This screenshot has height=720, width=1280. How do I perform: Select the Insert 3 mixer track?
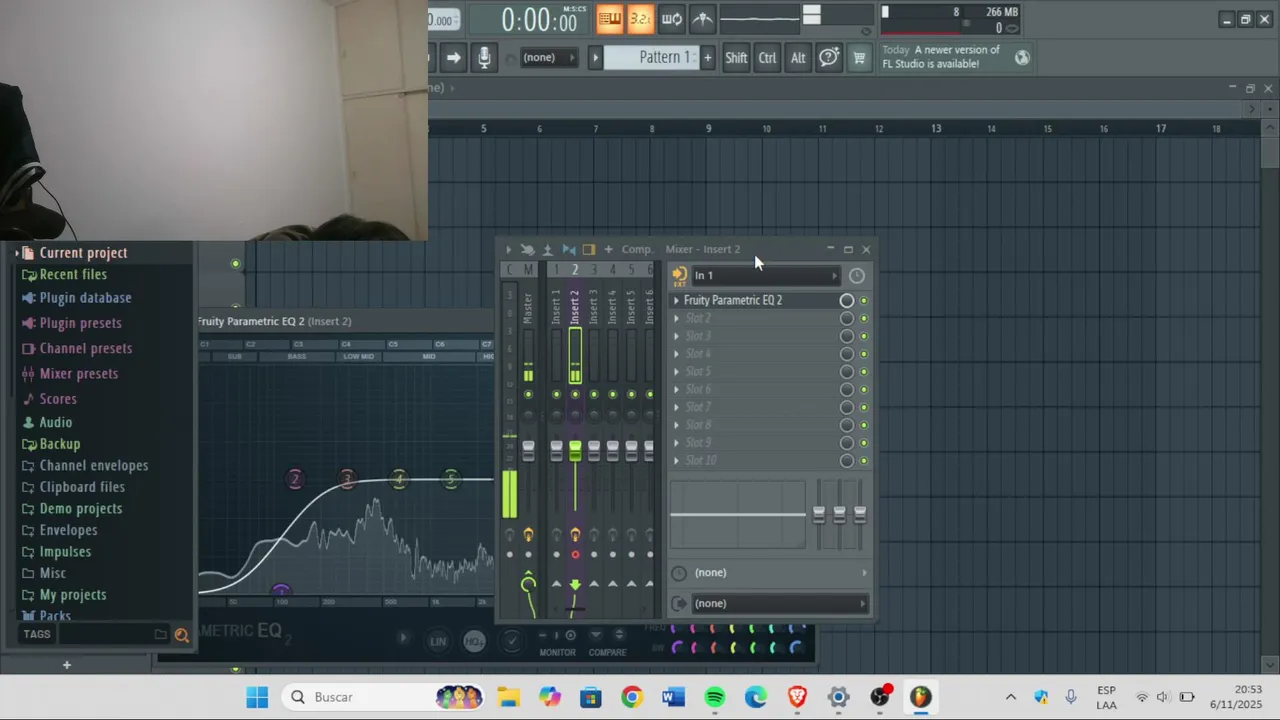click(594, 305)
